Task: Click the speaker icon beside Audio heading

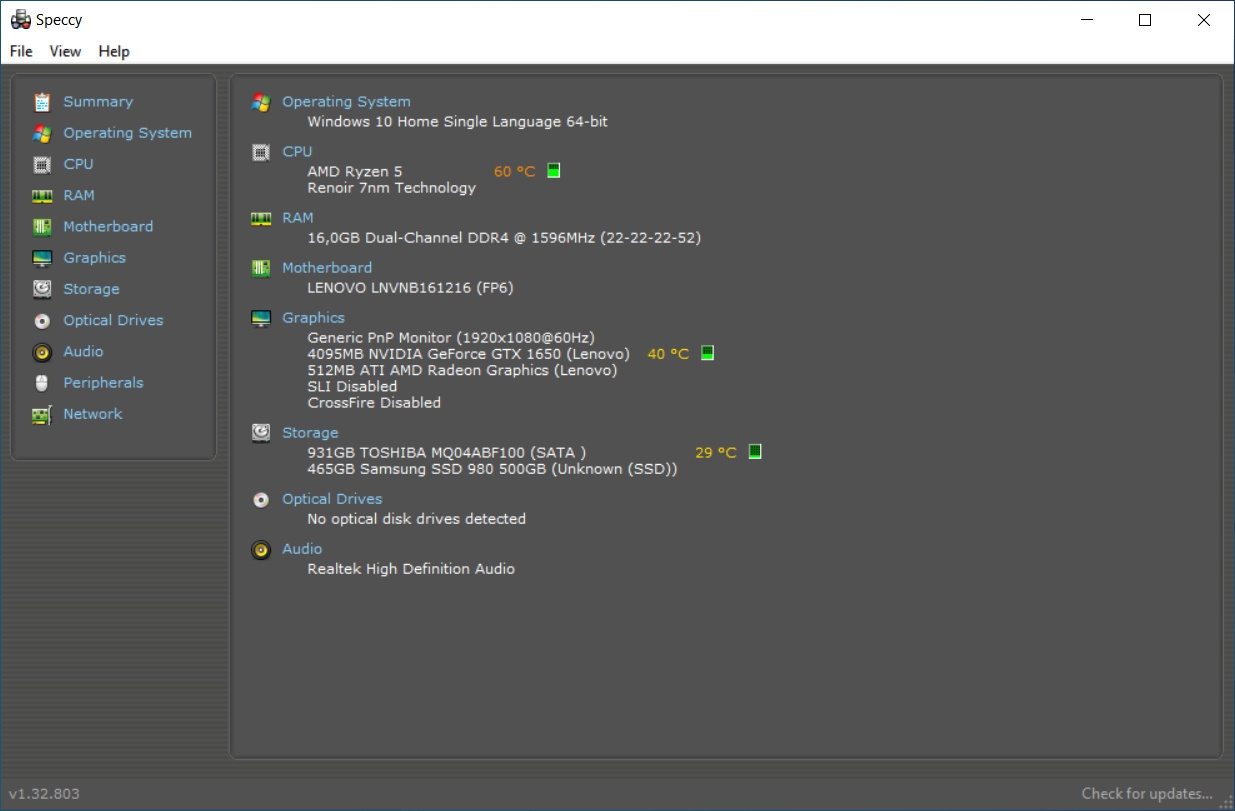Action: [x=261, y=549]
